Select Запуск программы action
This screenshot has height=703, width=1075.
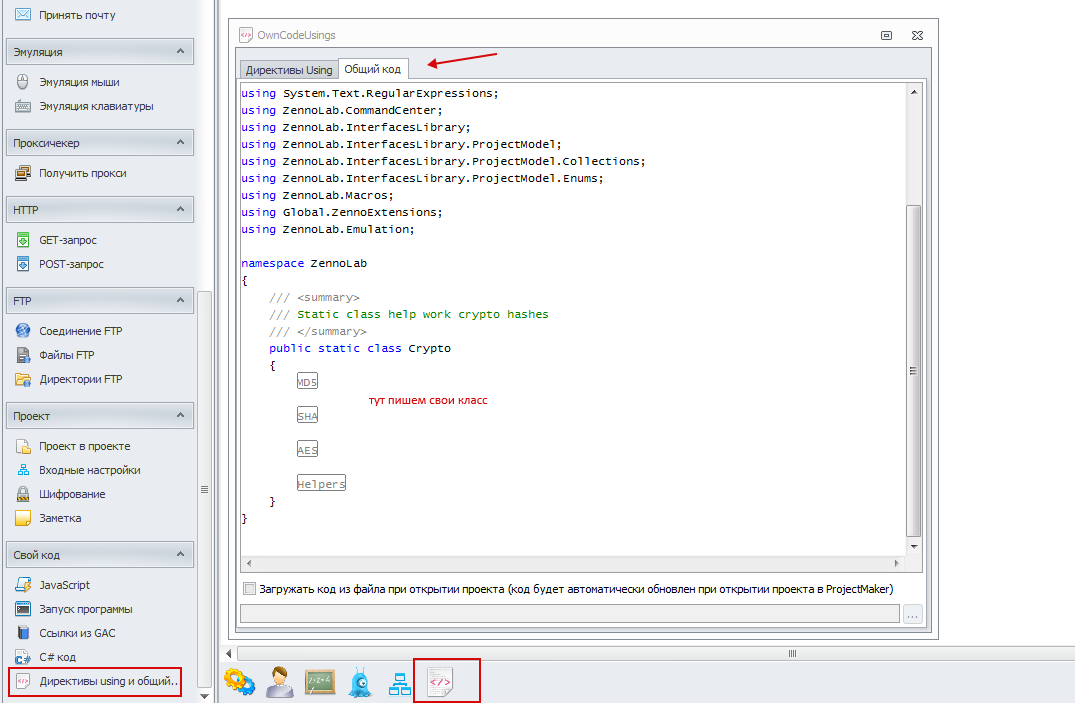(74, 609)
